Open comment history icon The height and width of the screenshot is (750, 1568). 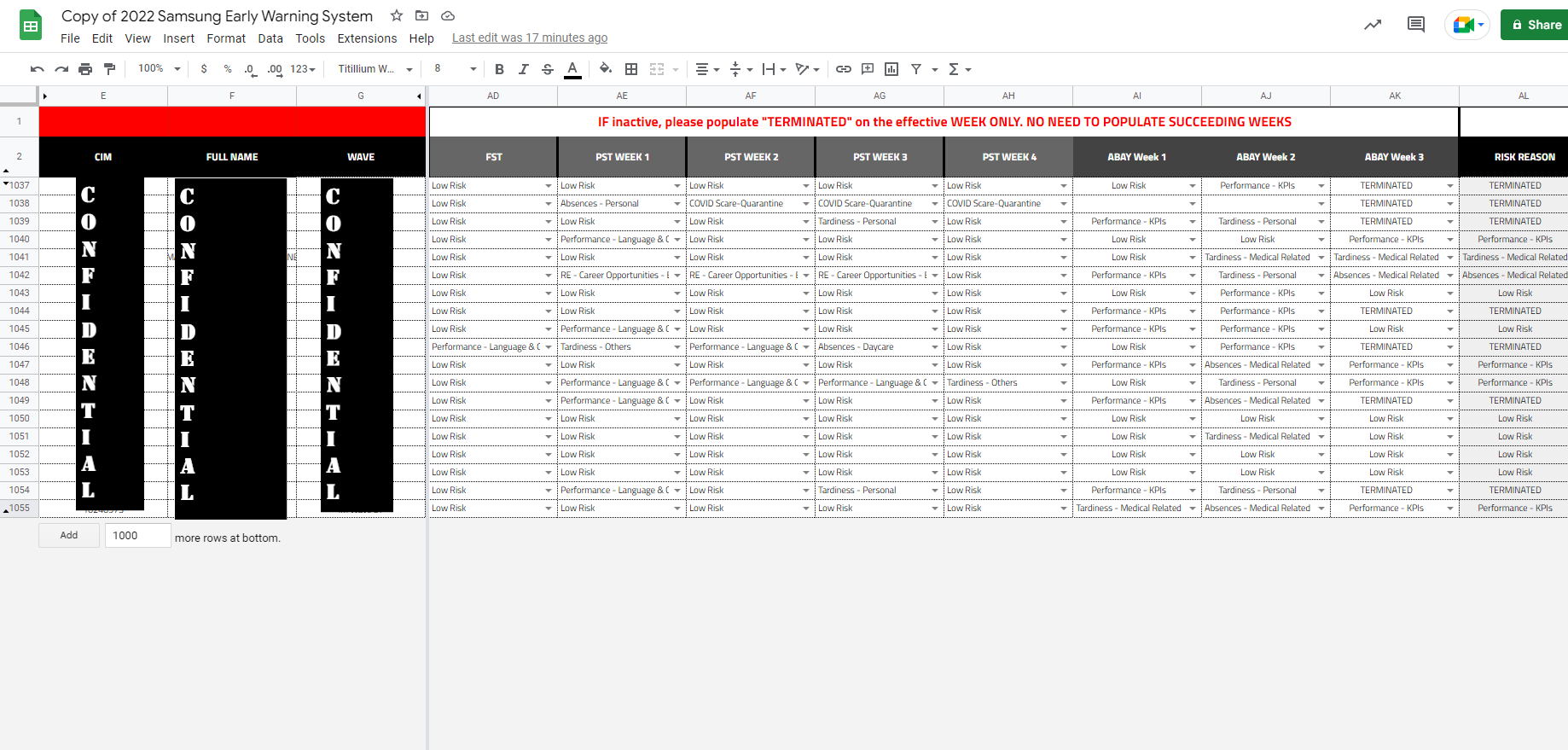1416,25
